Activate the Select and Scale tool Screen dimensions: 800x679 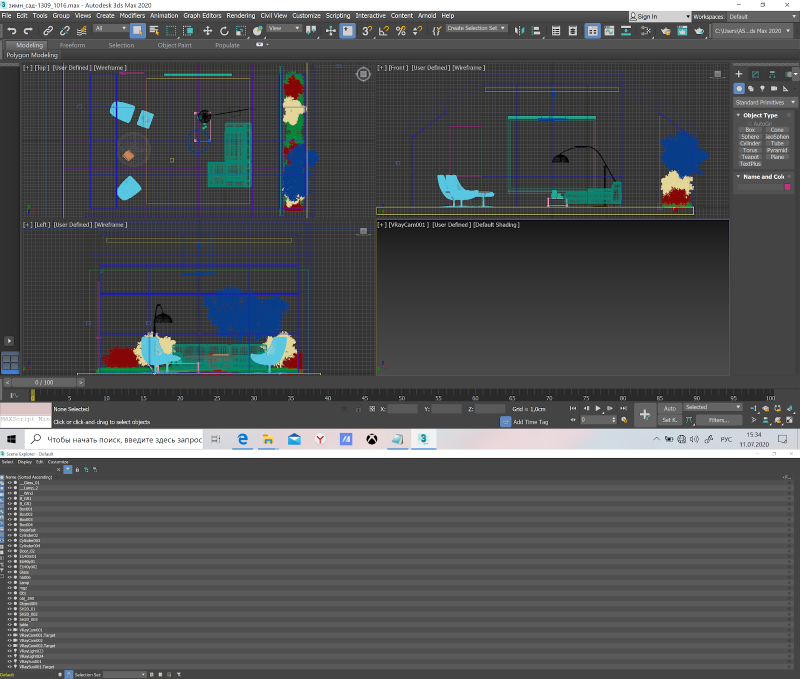tap(241, 31)
